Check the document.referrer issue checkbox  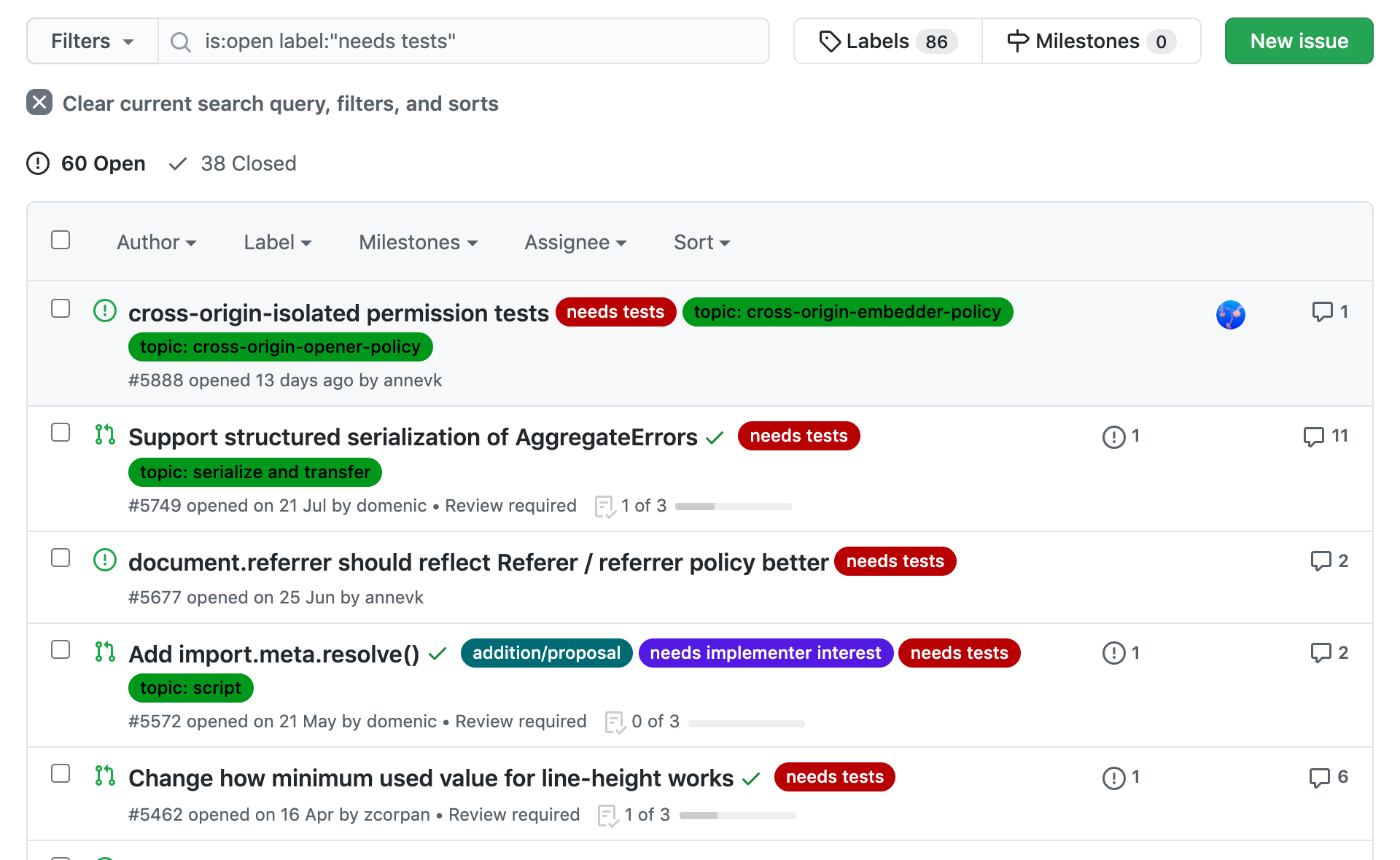click(x=61, y=558)
